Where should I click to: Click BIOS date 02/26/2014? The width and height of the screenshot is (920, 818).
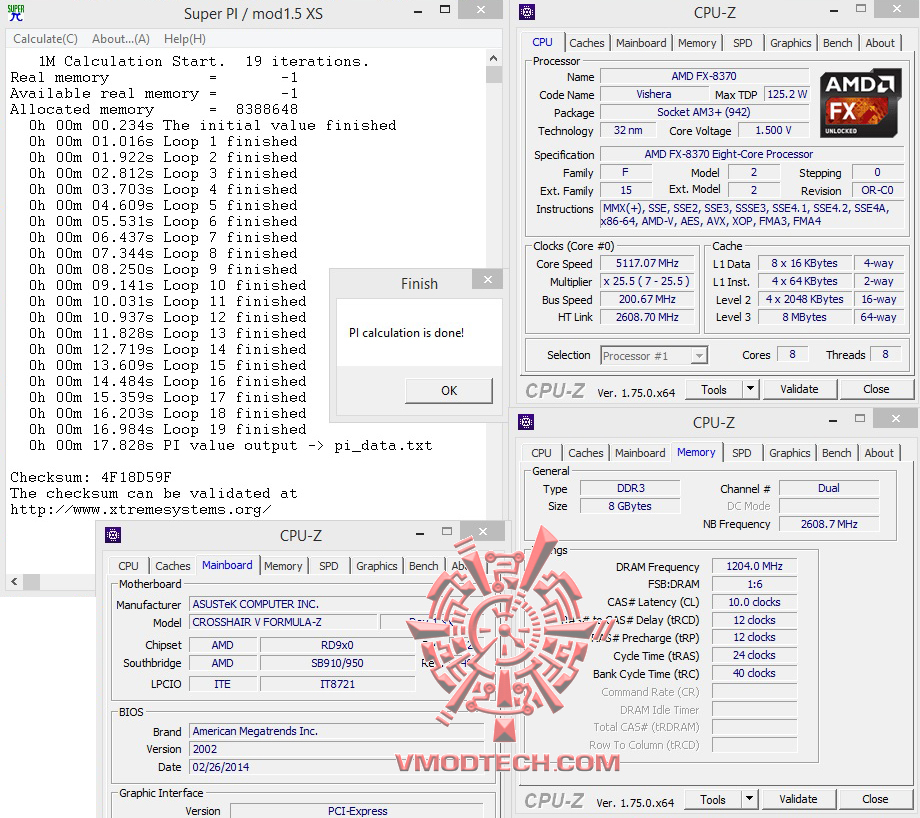pyautogui.click(x=336, y=767)
